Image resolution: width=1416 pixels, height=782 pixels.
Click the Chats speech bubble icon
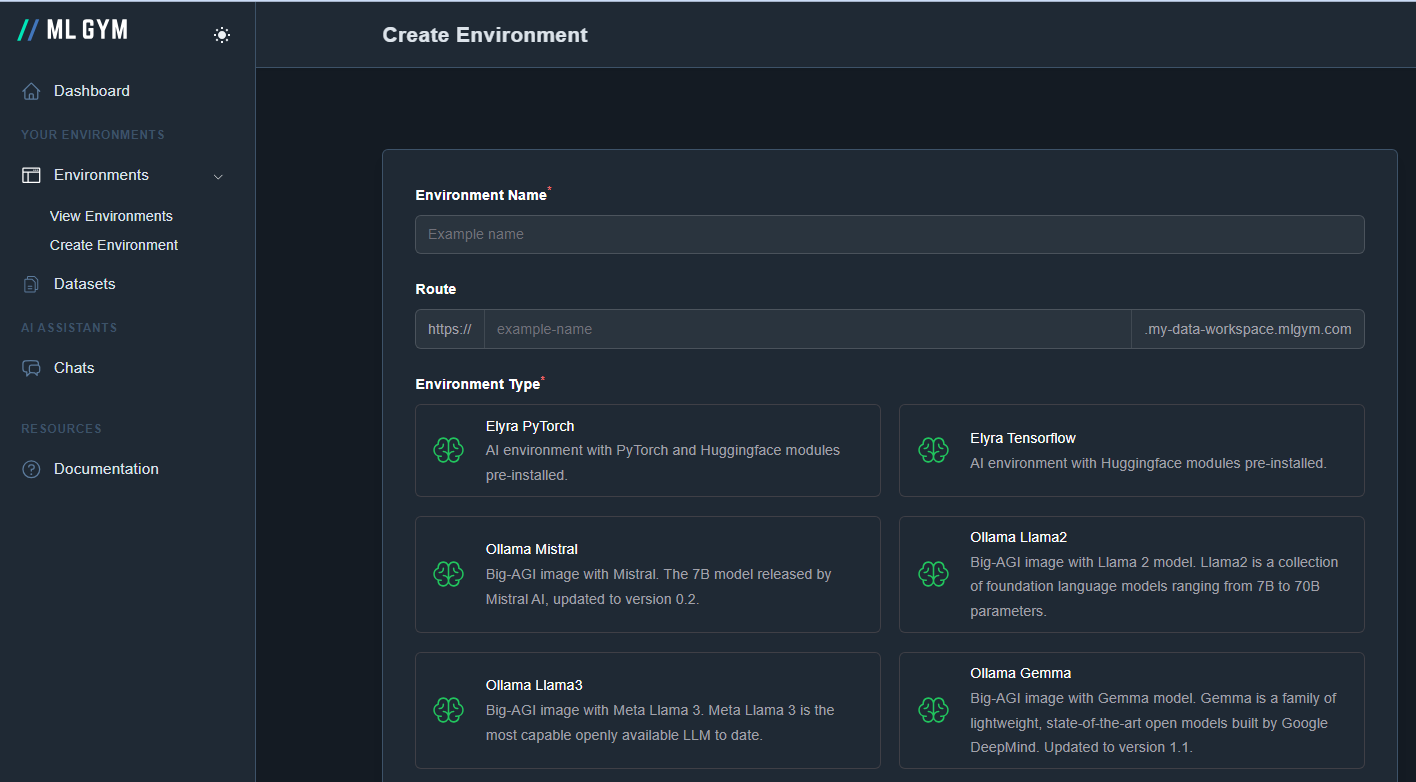coord(30,367)
